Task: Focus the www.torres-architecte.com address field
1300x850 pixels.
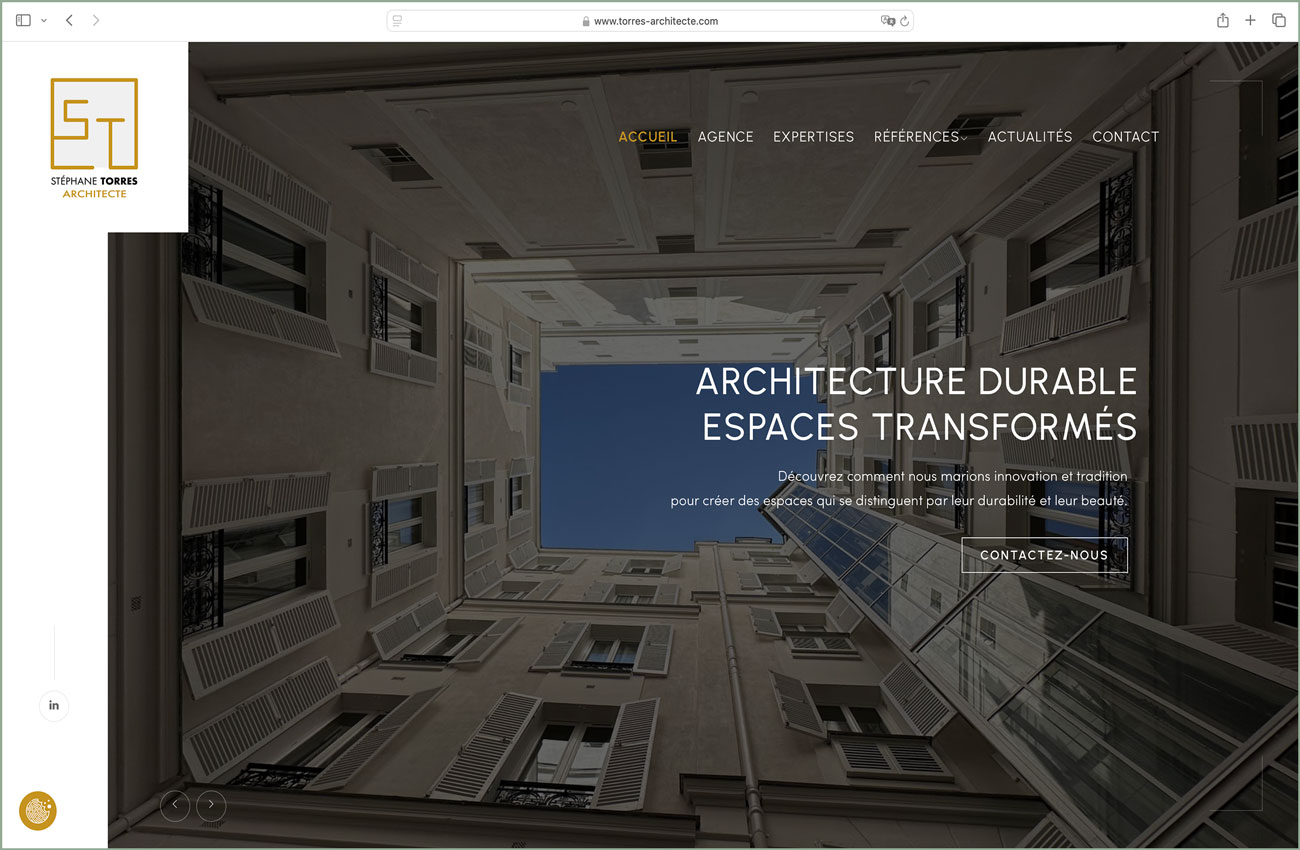Action: (x=650, y=21)
